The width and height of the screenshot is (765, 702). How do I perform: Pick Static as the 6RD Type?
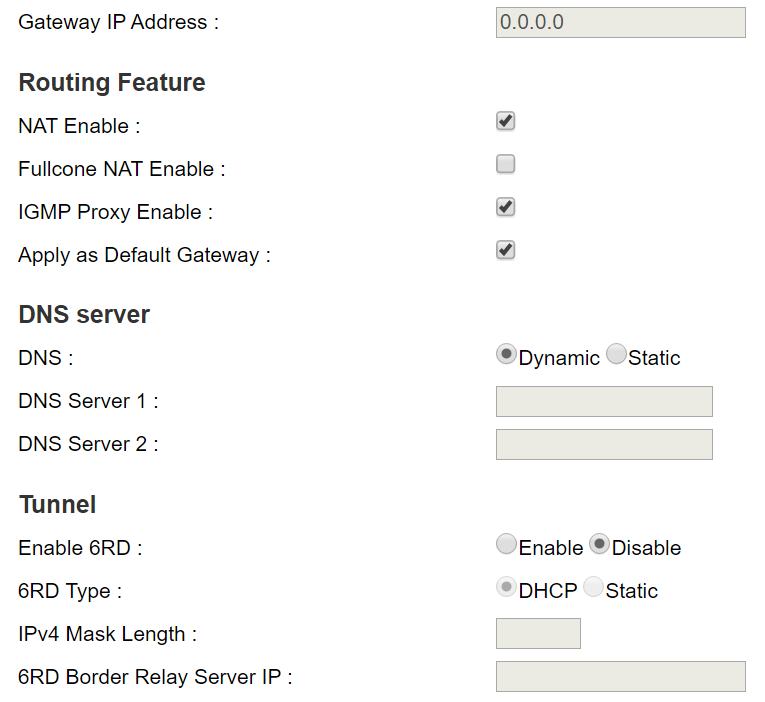(594, 588)
